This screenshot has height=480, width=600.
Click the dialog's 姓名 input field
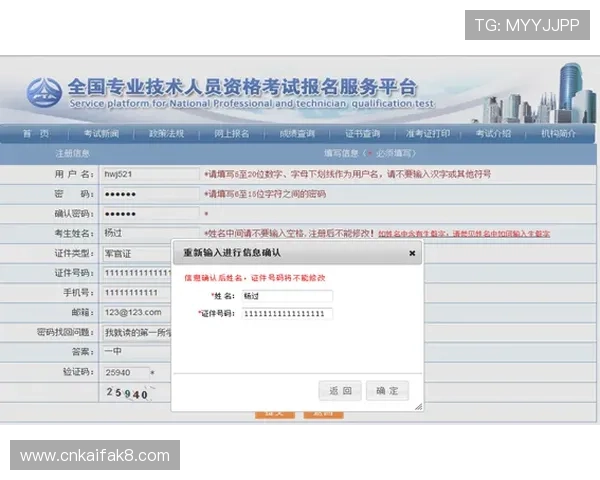coord(287,296)
